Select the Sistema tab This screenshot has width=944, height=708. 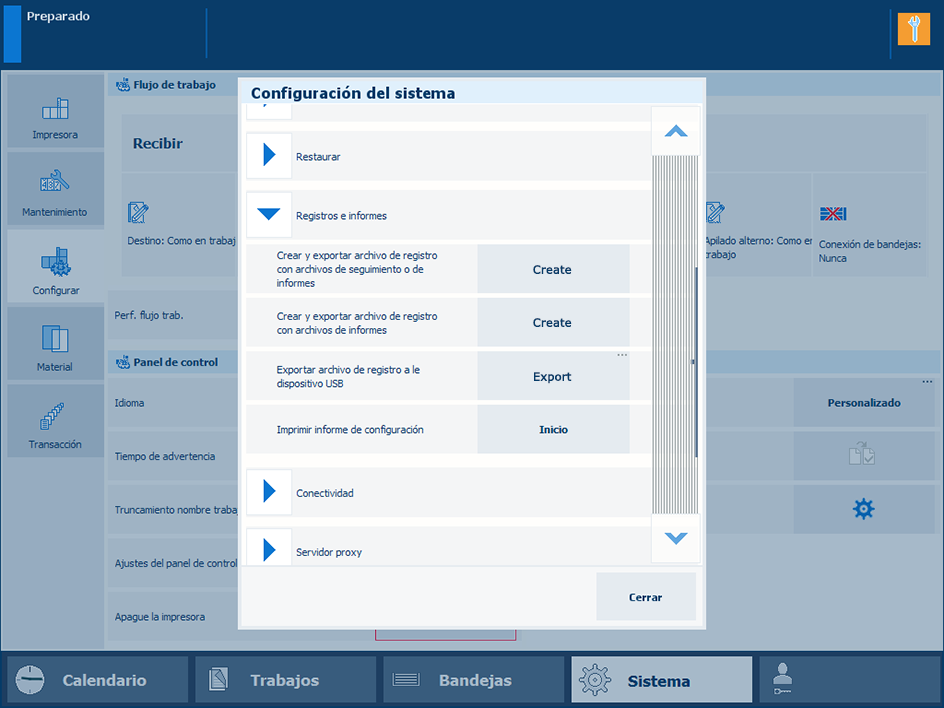pos(662,679)
